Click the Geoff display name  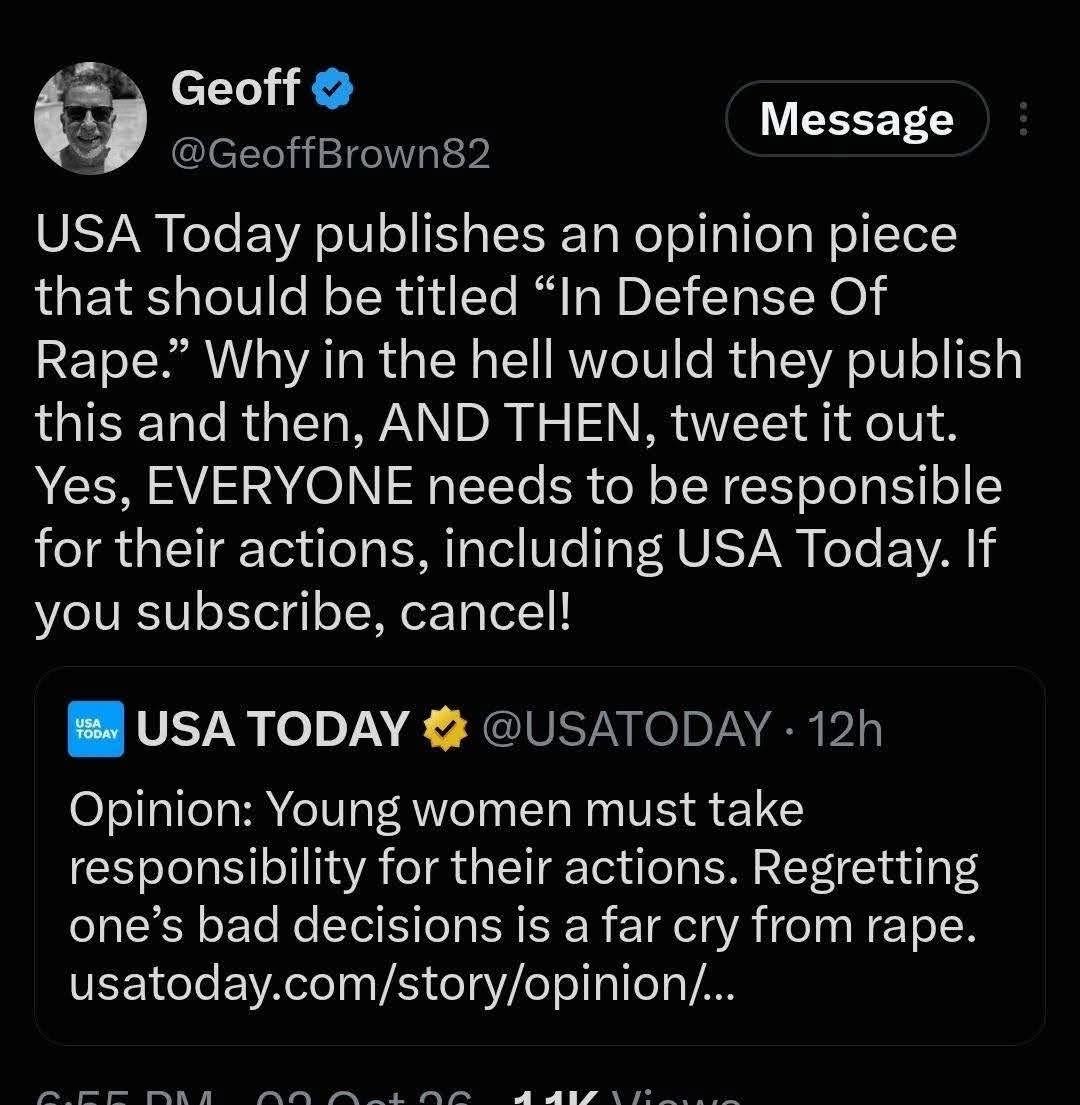tap(235, 88)
